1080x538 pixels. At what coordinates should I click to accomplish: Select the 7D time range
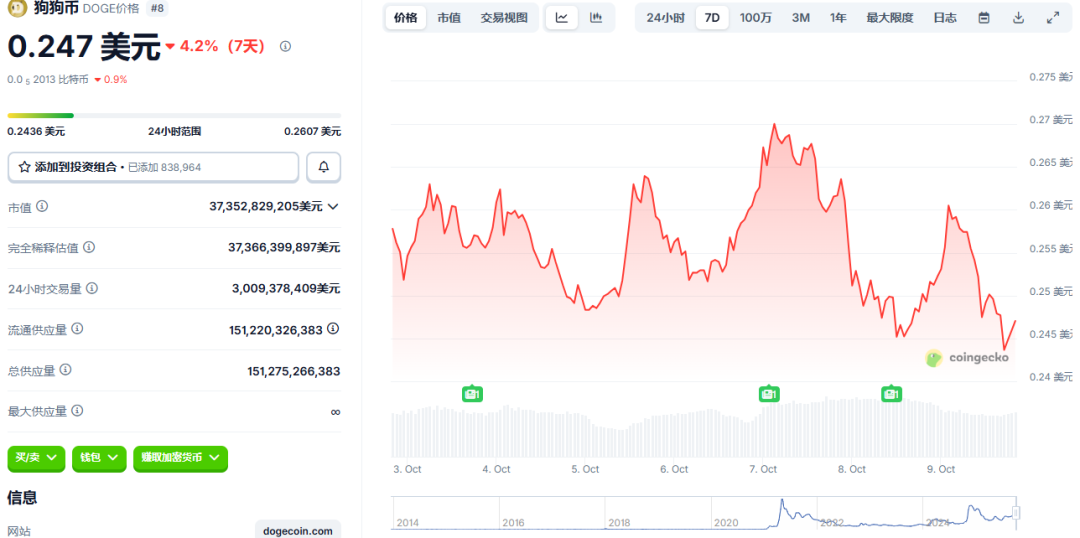[x=712, y=18]
